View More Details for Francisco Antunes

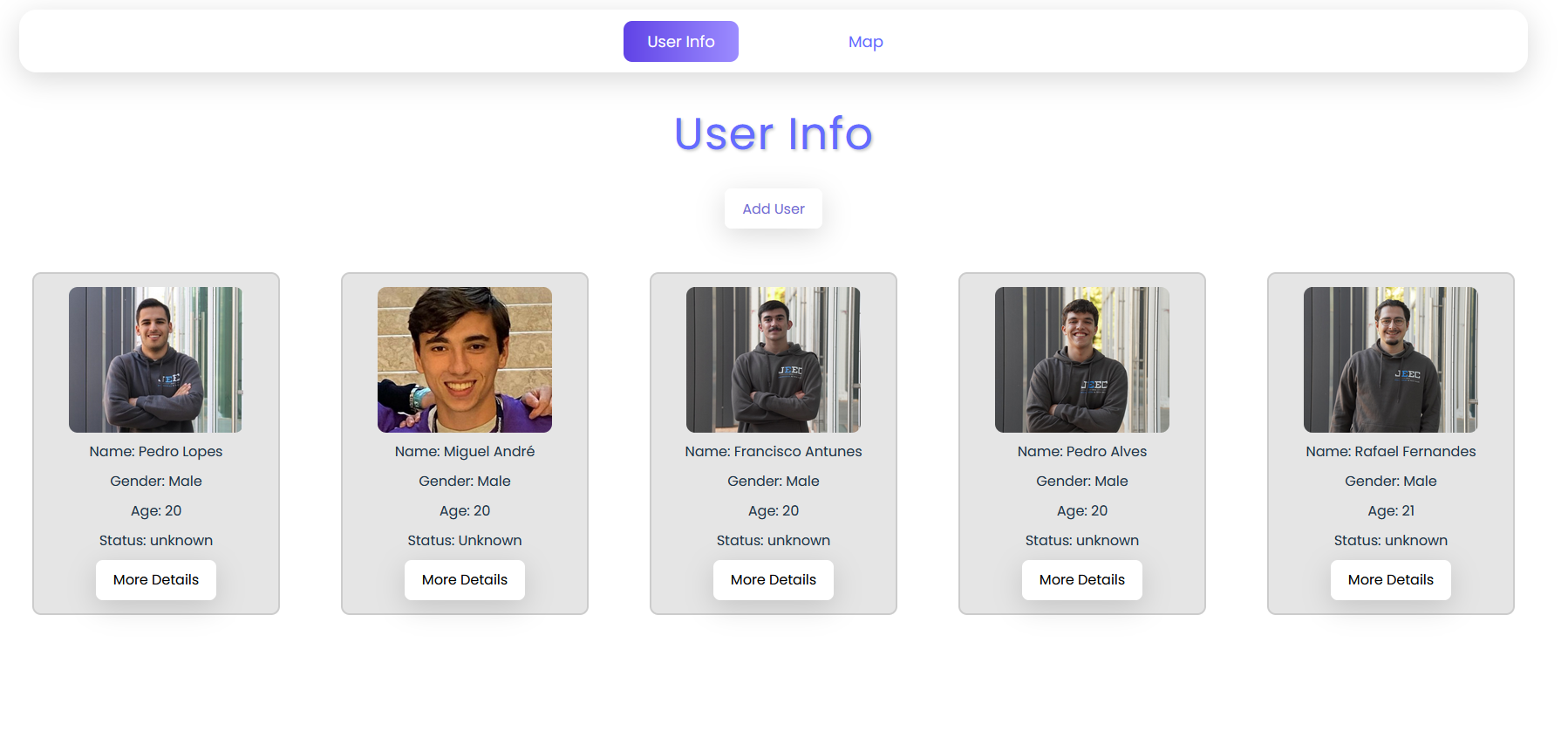pyautogui.click(x=773, y=580)
